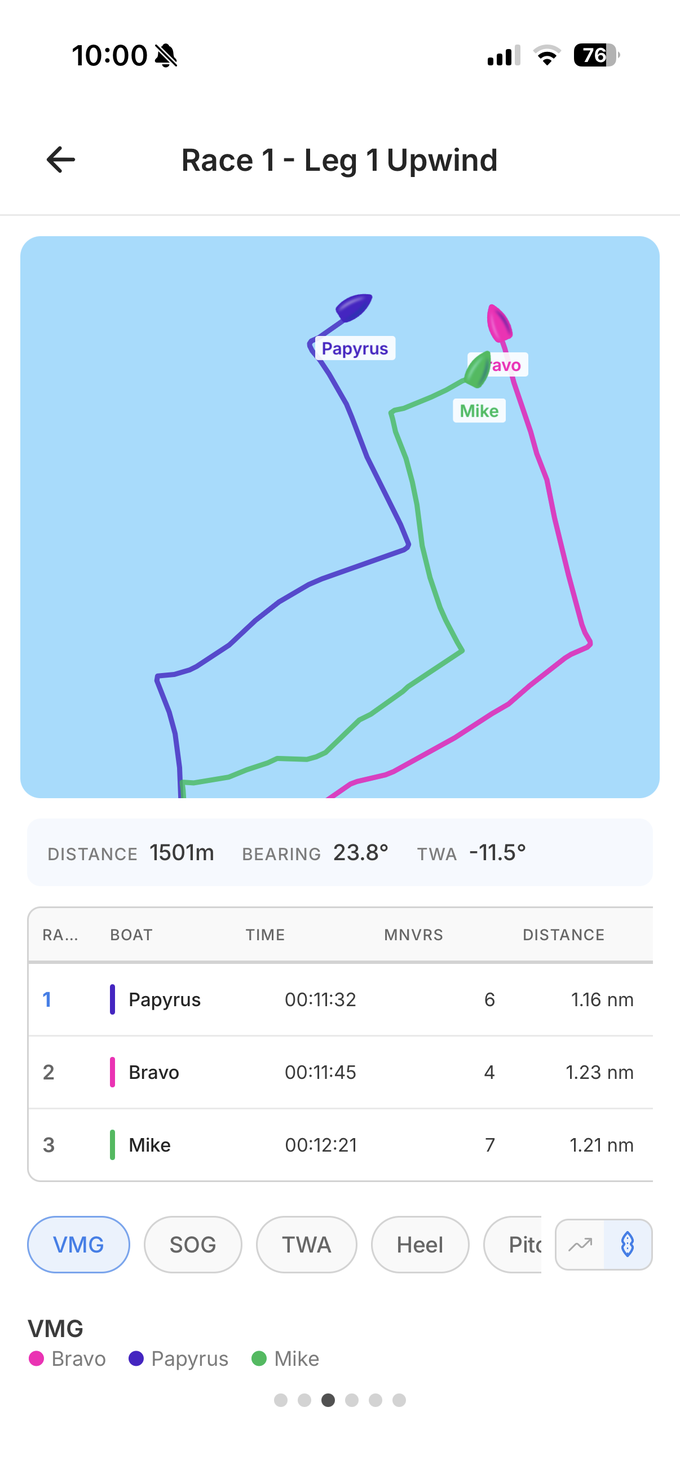
Task: Select the line-chart view icon
Action: (x=581, y=1245)
